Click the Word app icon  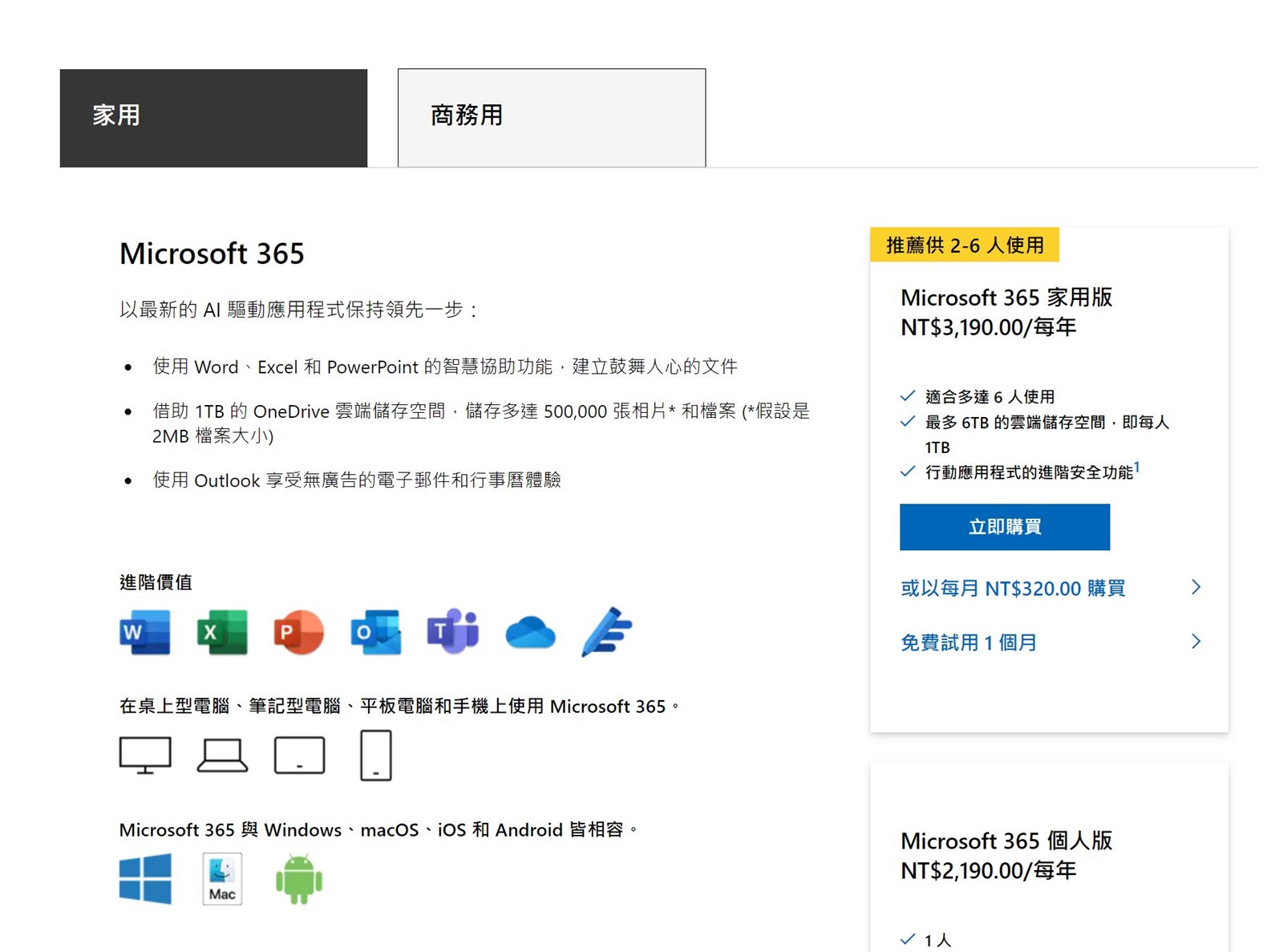(145, 633)
